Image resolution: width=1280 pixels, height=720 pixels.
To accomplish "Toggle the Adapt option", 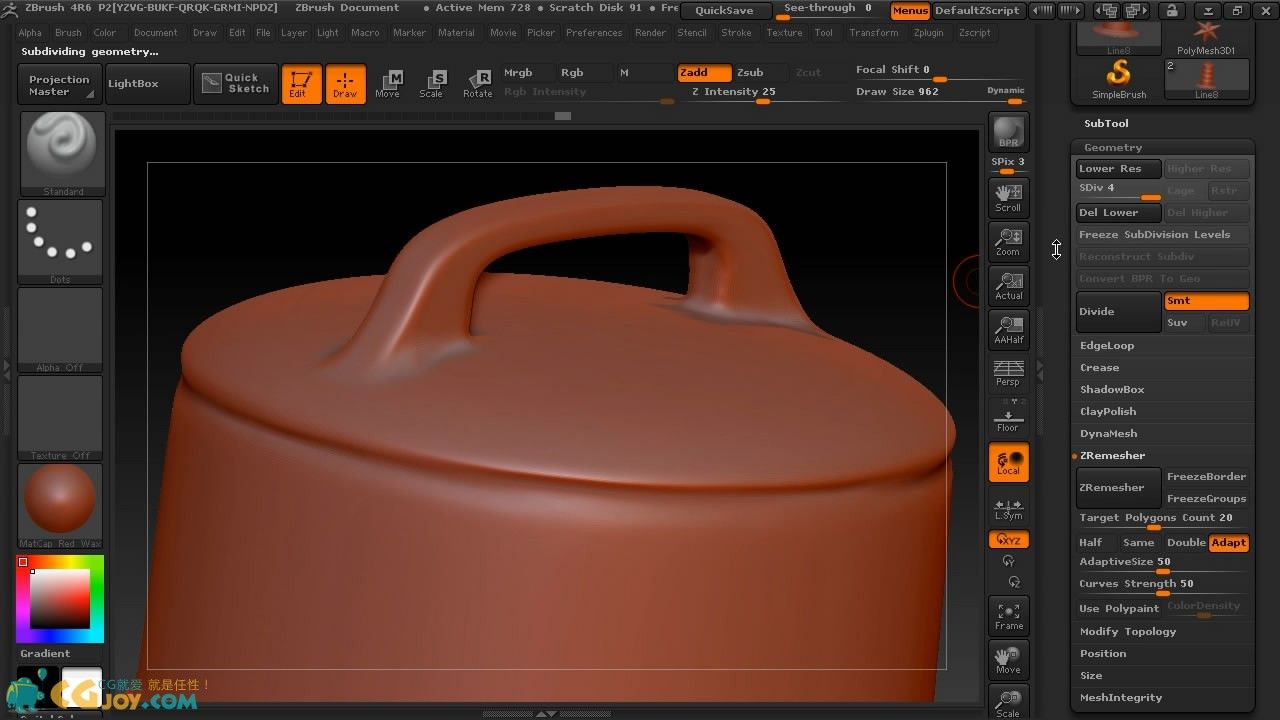I will point(1228,543).
